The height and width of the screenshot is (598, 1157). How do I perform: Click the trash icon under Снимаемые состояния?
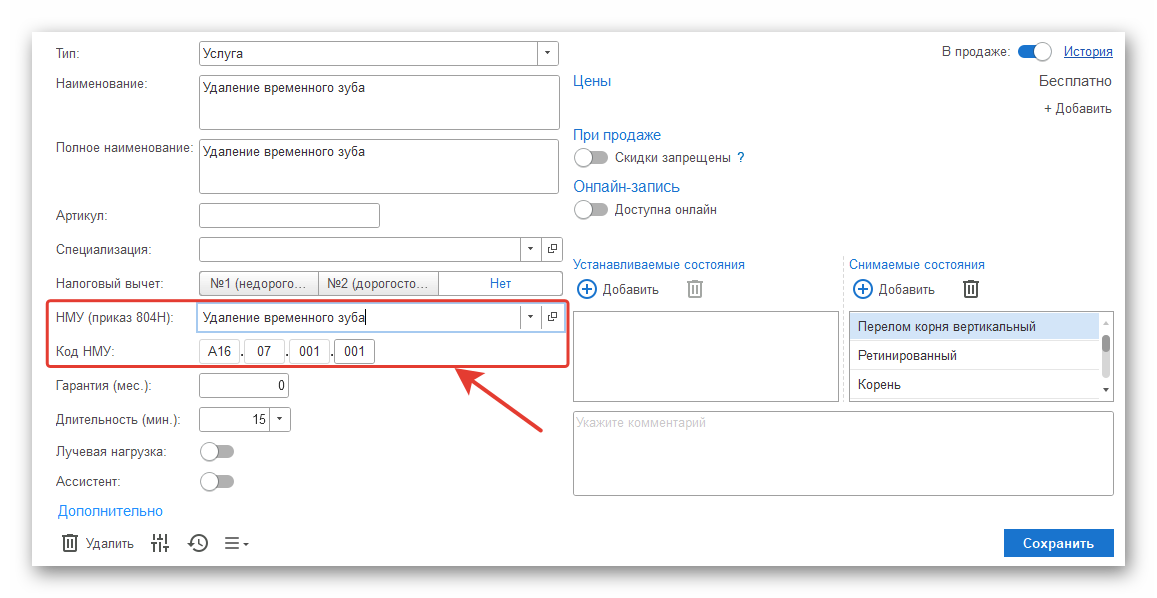tap(971, 289)
